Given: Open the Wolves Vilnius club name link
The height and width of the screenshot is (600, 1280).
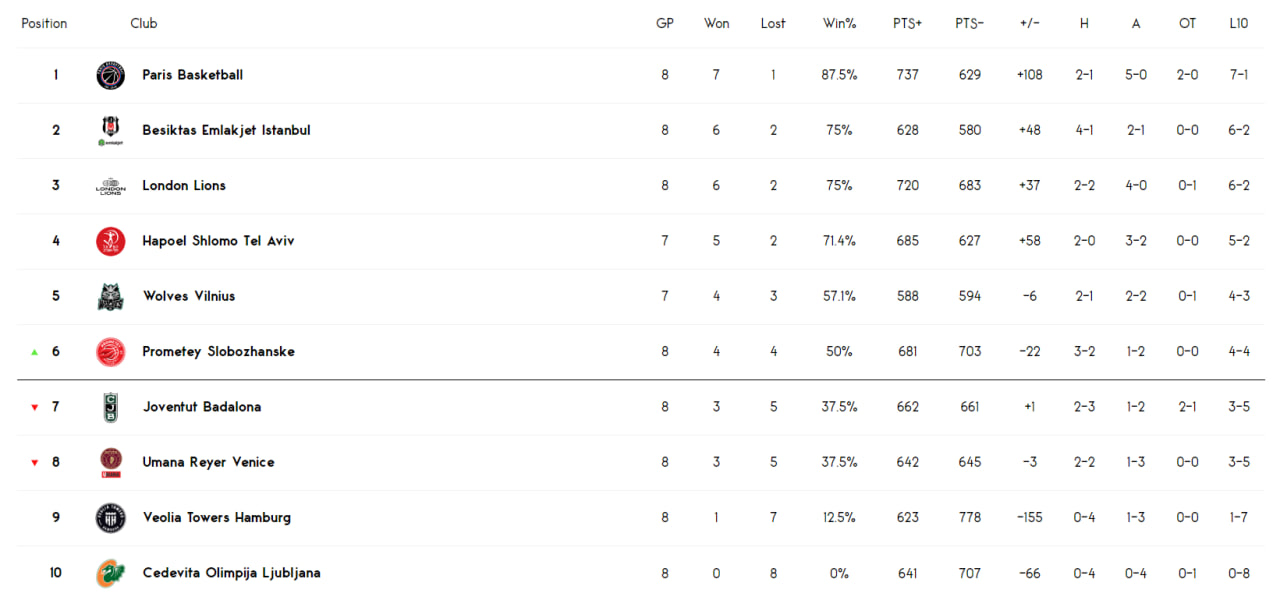Looking at the screenshot, I should click(x=189, y=296).
